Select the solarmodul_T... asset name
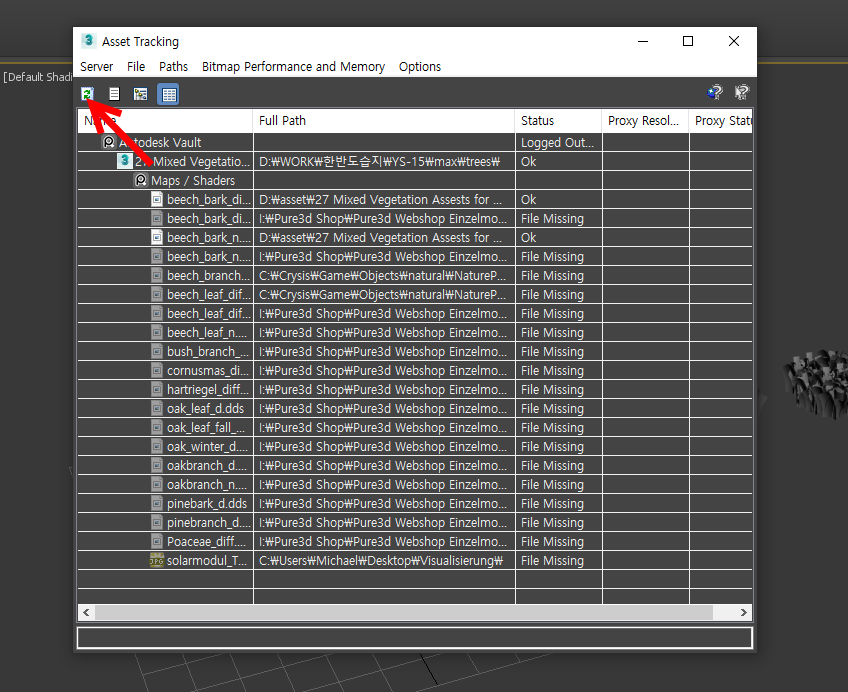This screenshot has width=848, height=692. 207,560
